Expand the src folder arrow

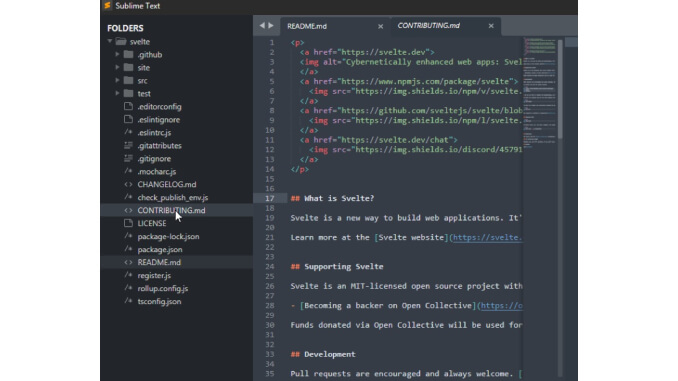117,80
